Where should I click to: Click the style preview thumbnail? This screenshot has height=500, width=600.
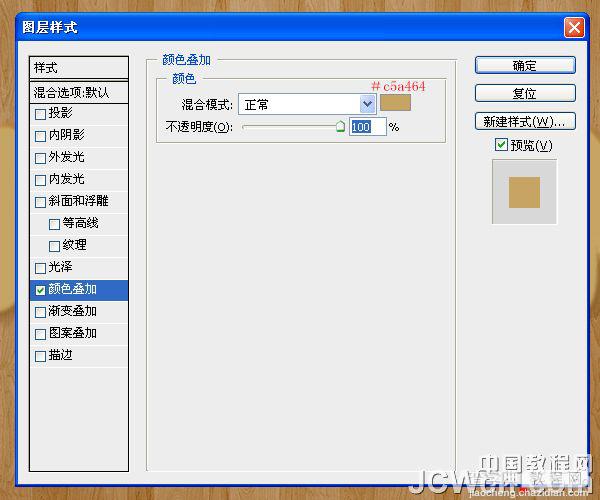click(x=524, y=192)
